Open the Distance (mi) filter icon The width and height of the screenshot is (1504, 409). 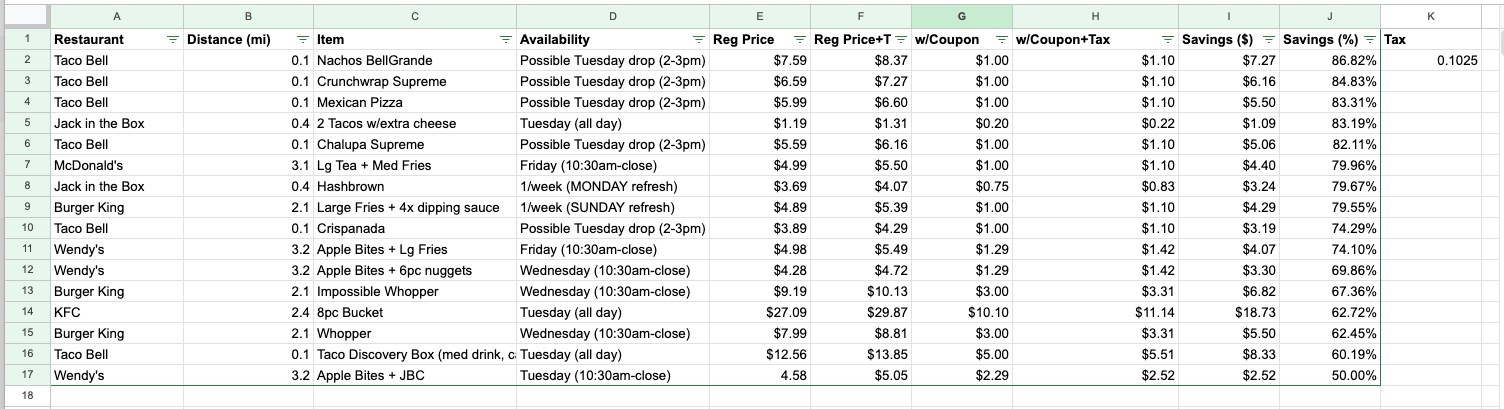click(302, 40)
